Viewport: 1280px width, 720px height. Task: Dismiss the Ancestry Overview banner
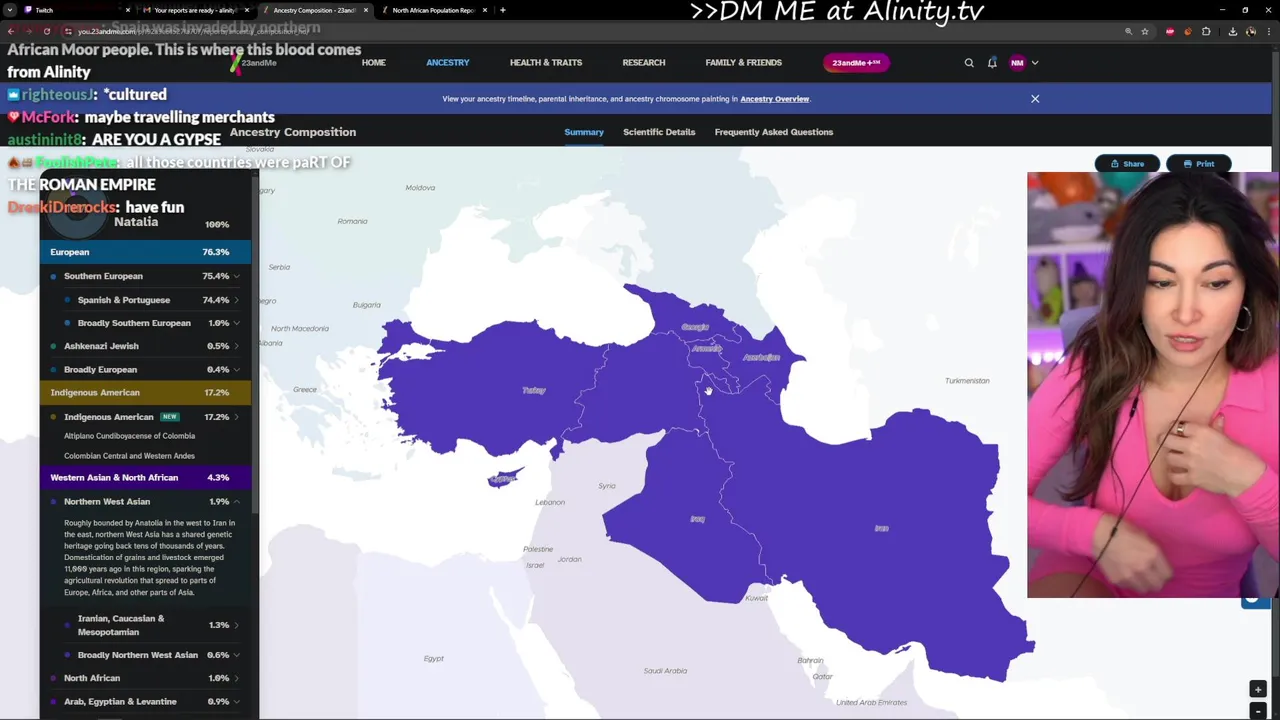(1035, 99)
